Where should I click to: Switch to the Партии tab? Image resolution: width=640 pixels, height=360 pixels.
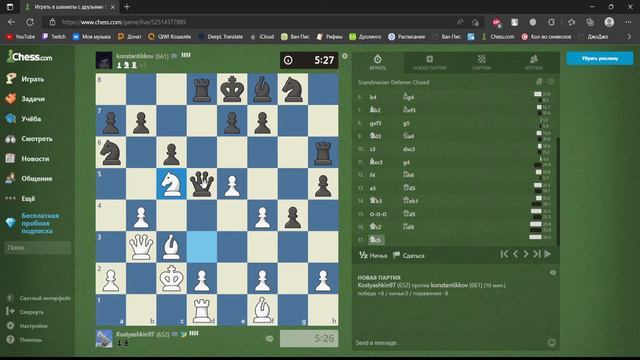(x=482, y=62)
